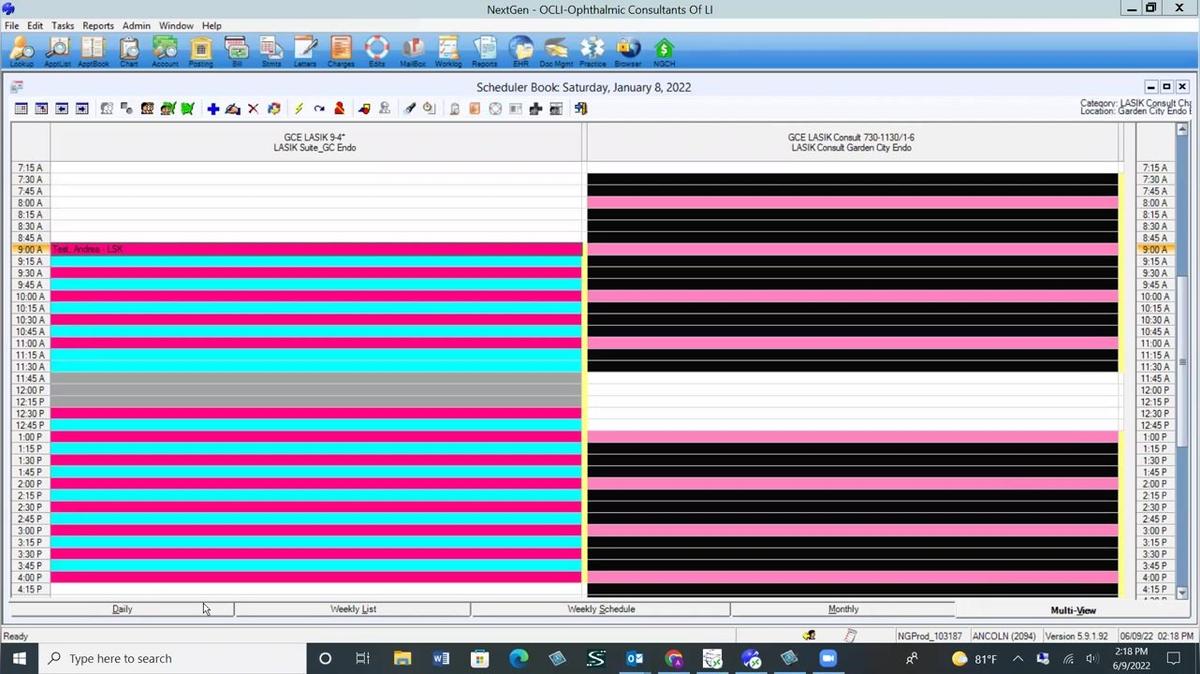Open the ApptBook icon

tap(93, 50)
